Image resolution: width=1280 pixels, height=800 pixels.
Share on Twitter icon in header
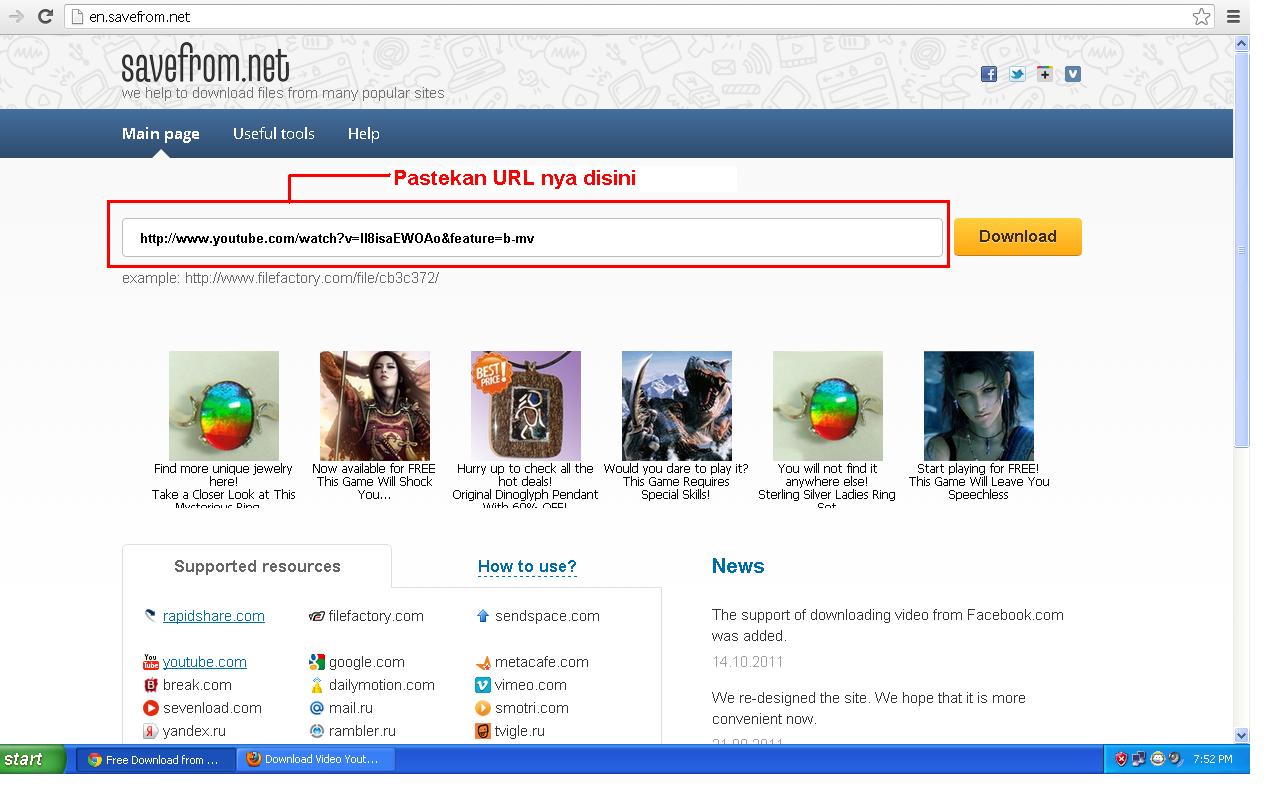1017,74
